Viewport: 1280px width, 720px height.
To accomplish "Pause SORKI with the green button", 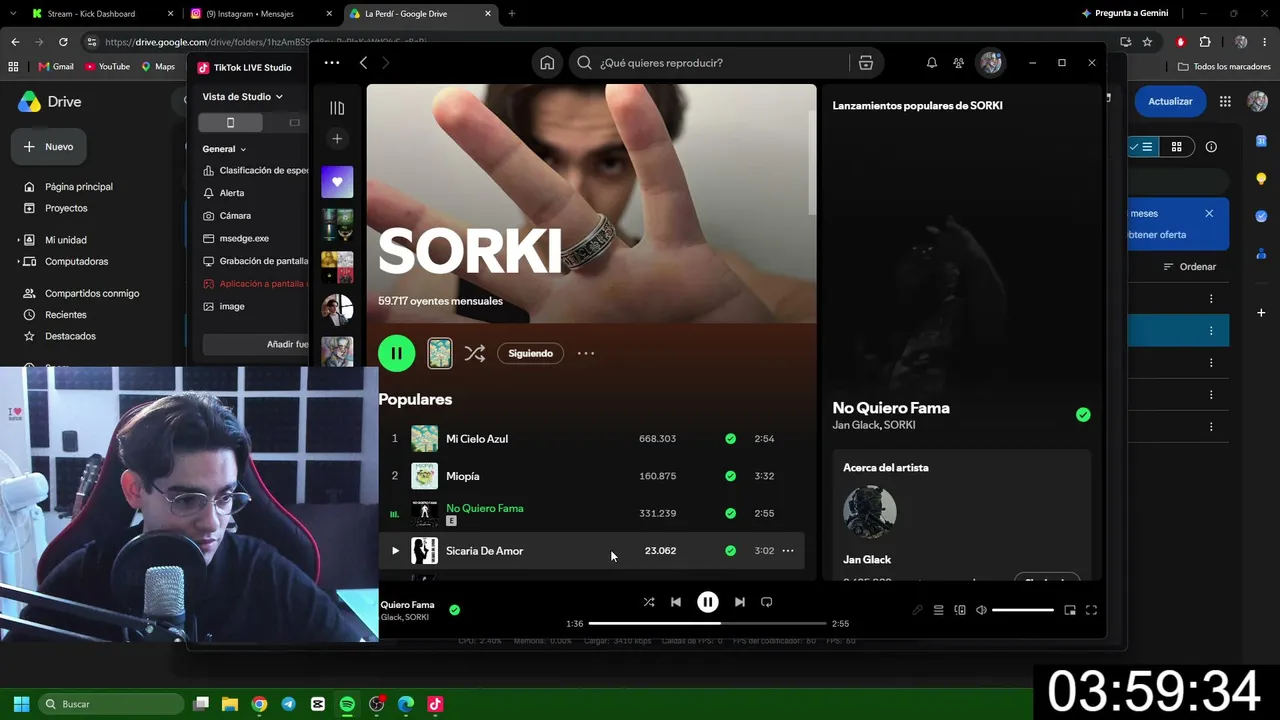I will pyautogui.click(x=397, y=353).
